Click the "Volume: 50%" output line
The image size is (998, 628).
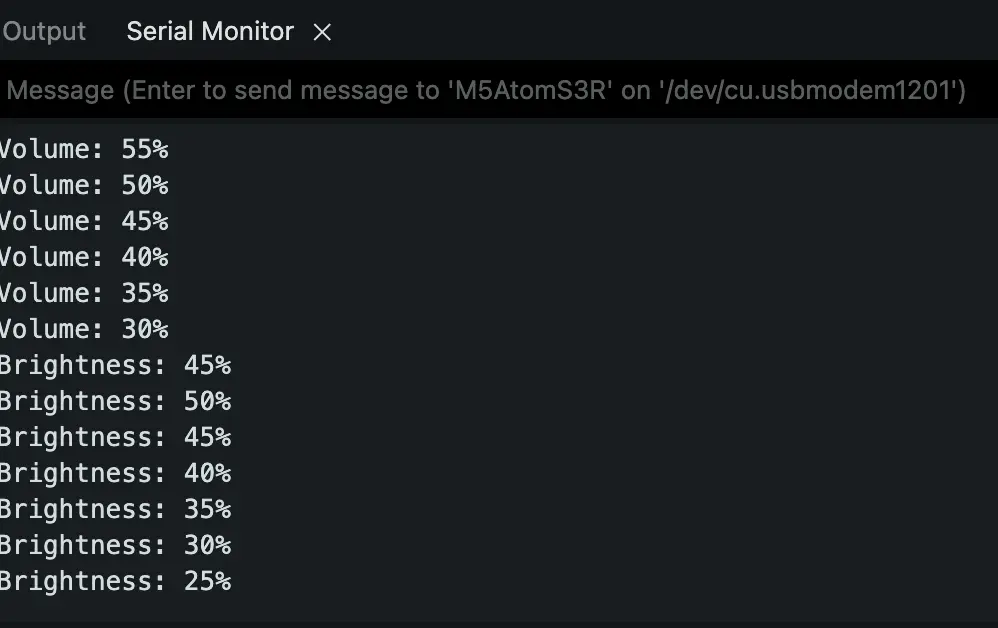pos(84,185)
